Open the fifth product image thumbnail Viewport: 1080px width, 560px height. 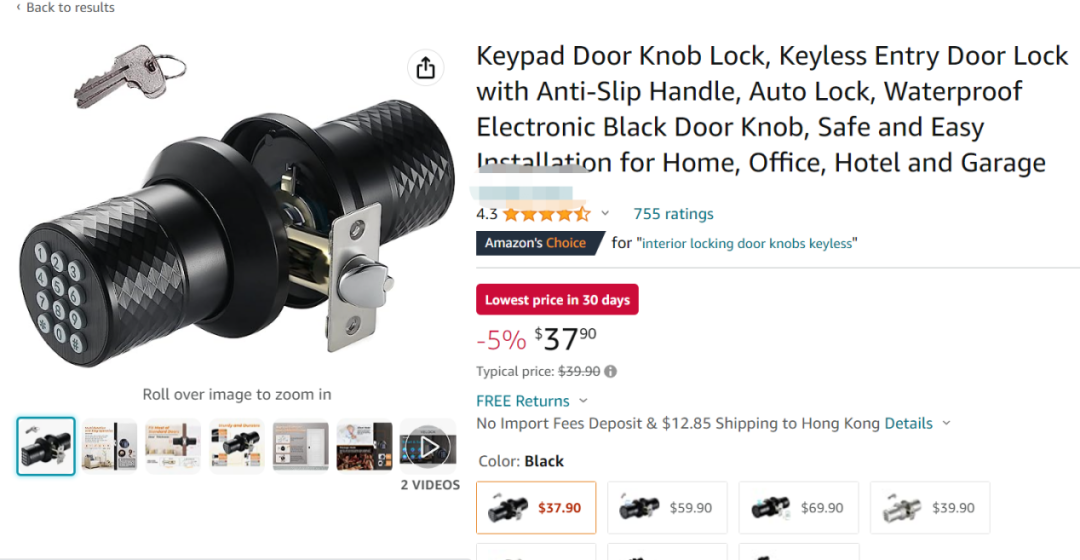tap(301, 446)
